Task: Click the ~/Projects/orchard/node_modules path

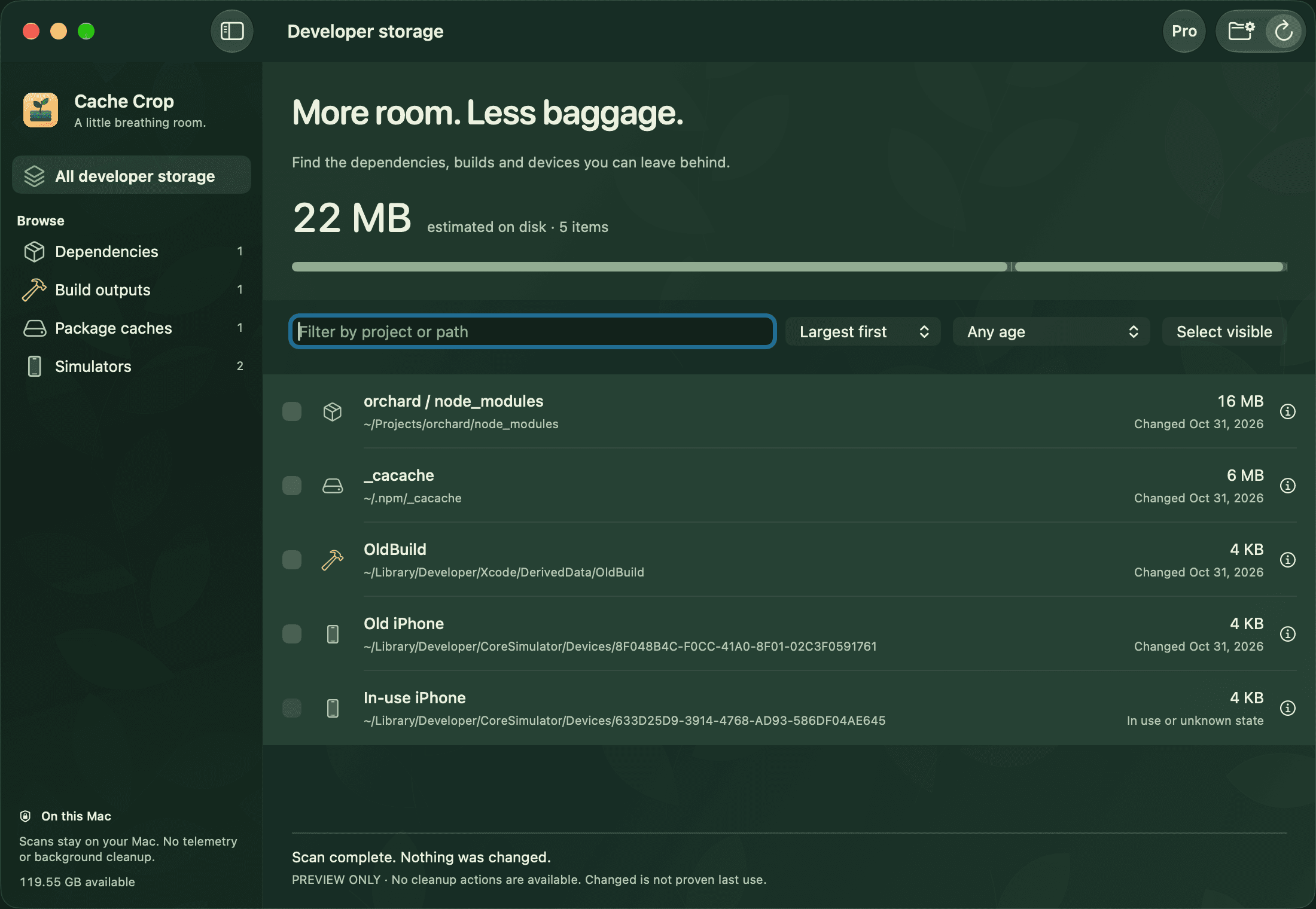Action: point(461,424)
